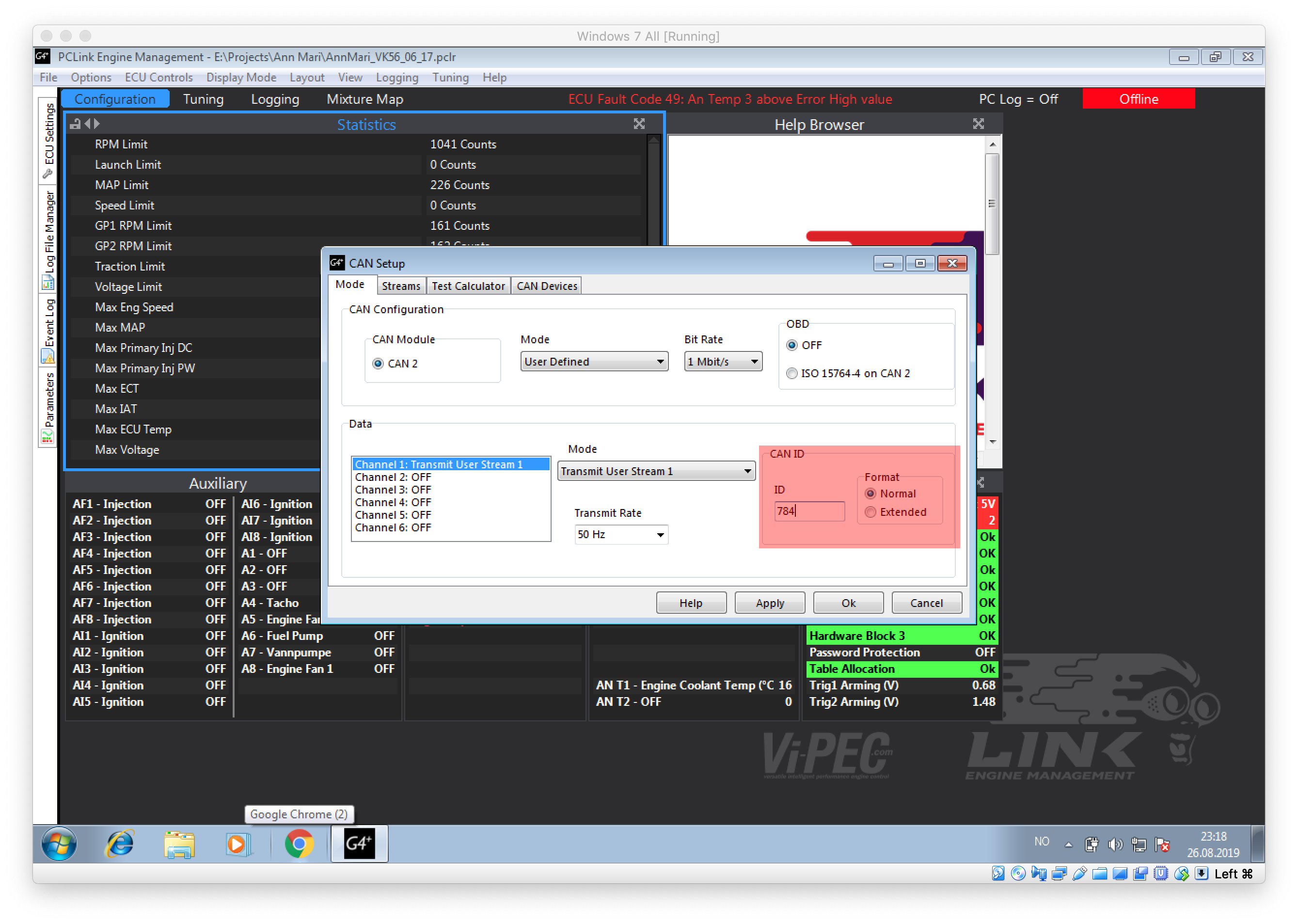Click the Apply button
Screen dimensions: 1298x924
[x=769, y=603]
